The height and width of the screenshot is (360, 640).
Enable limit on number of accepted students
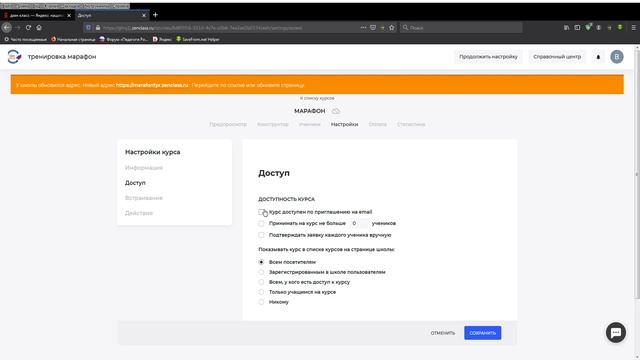pos(261,223)
